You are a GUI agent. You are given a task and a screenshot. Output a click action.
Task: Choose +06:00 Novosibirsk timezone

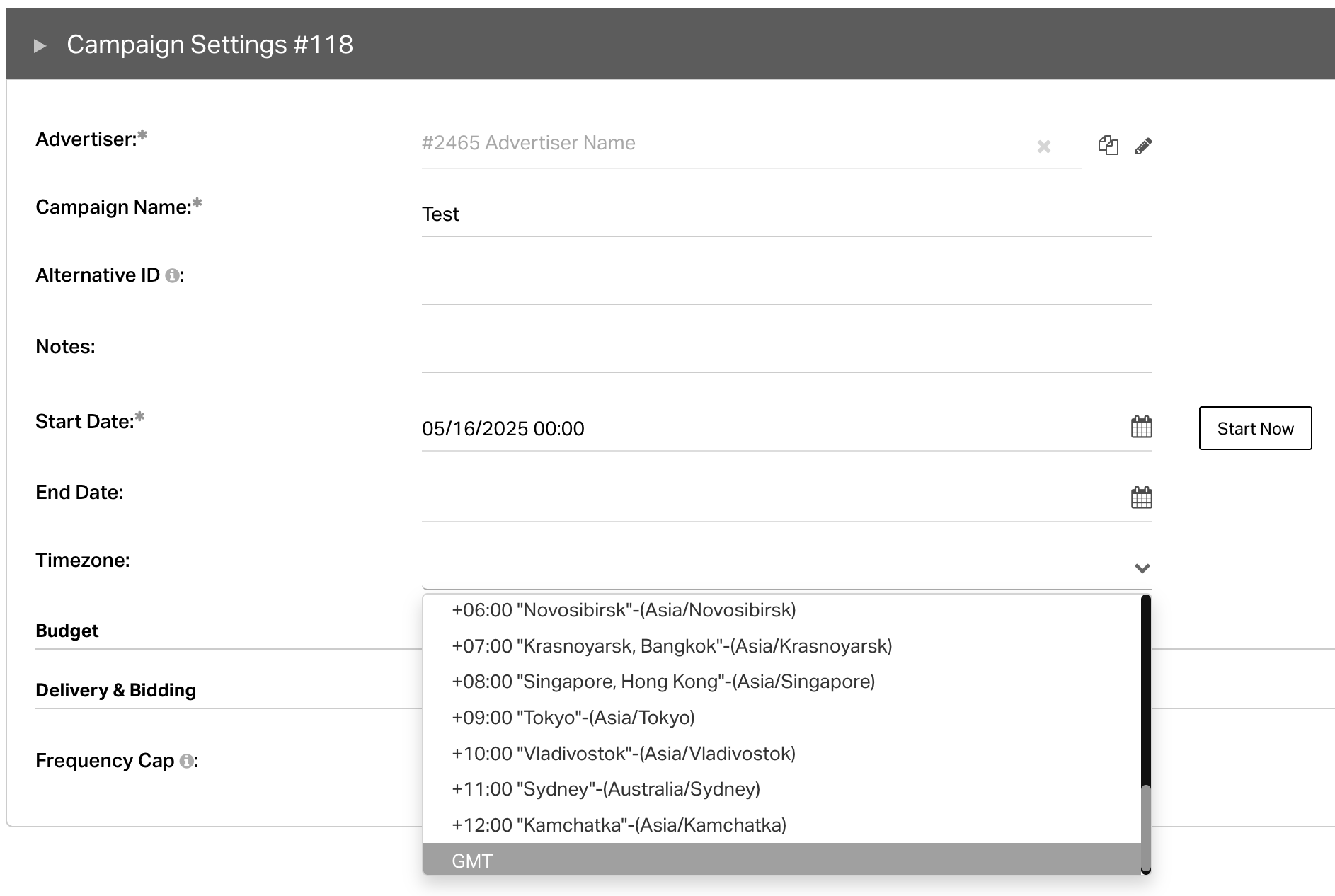pos(624,610)
